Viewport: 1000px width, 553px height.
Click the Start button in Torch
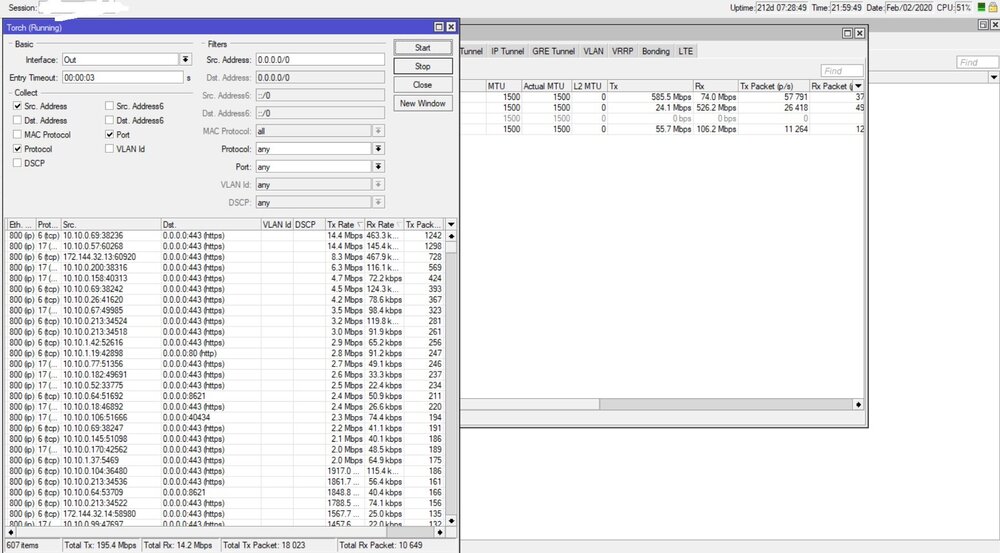tap(423, 48)
